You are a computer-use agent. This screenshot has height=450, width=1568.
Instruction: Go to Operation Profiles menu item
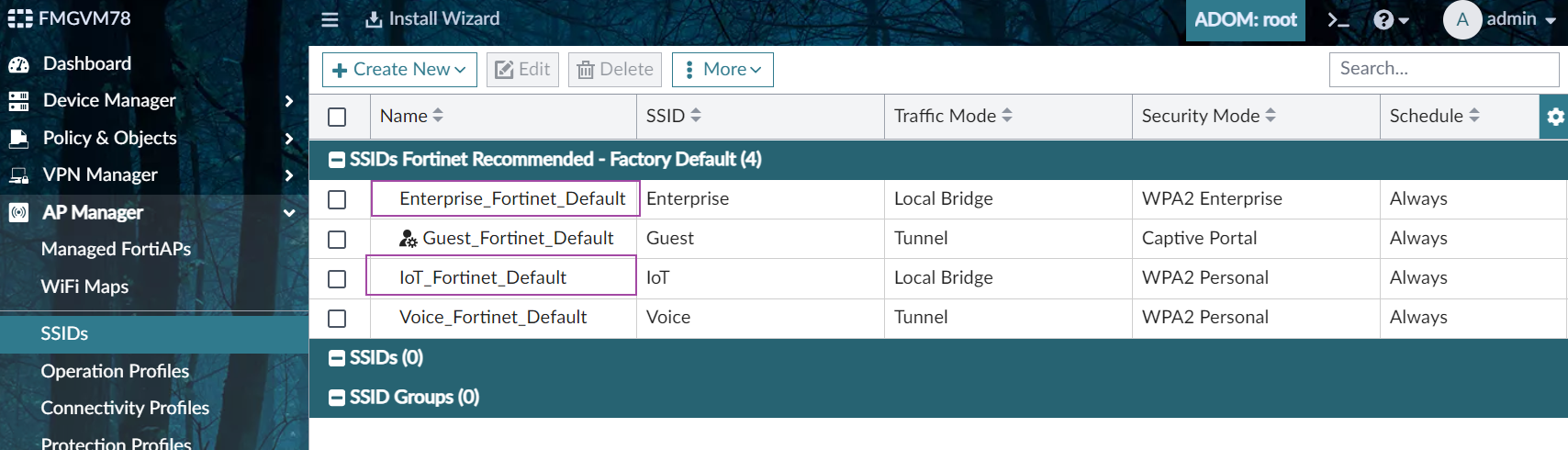click(x=115, y=371)
